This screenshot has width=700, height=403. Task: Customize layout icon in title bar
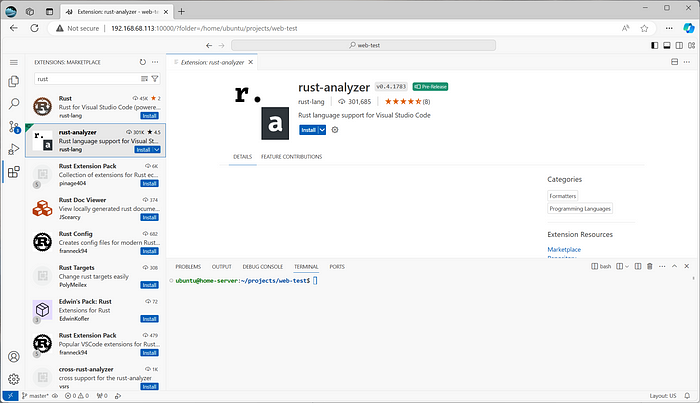(692, 45)
